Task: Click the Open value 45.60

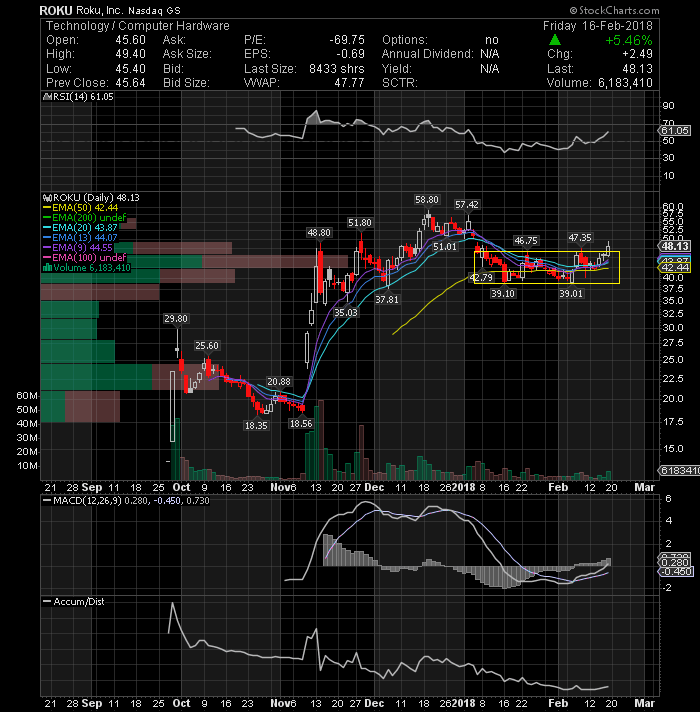Action: coord(130,40)
